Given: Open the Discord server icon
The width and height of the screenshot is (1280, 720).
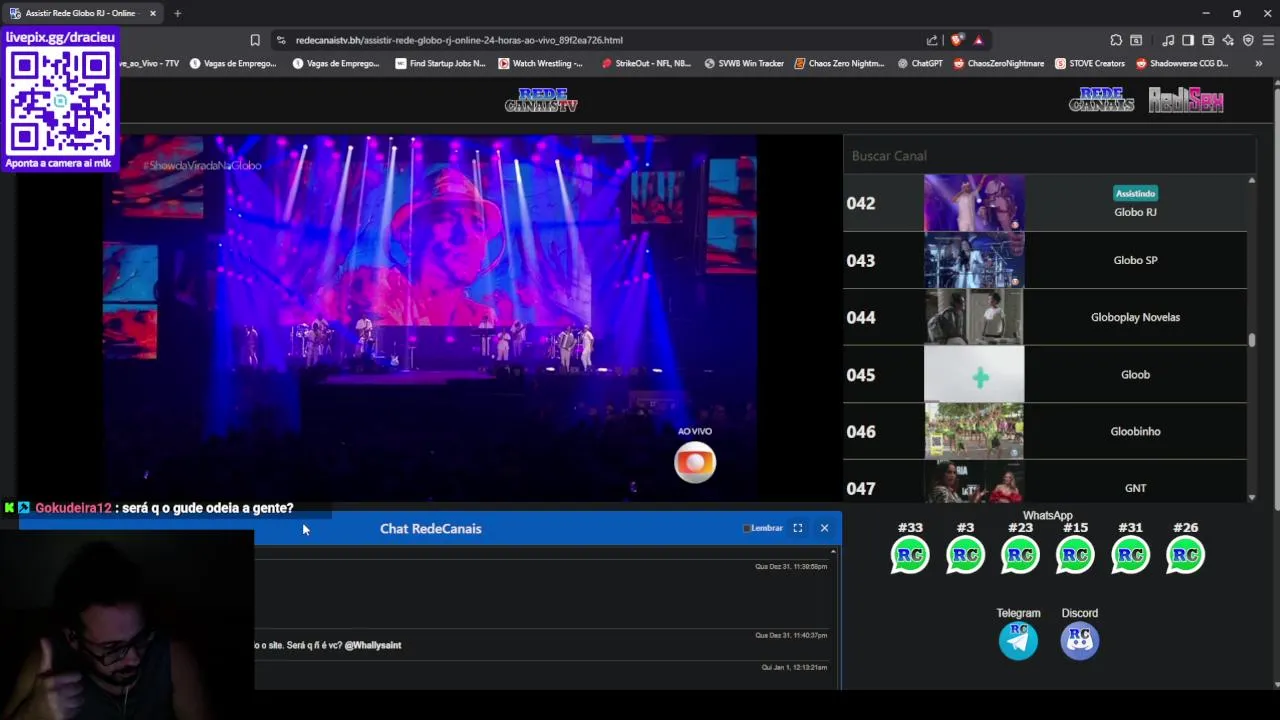Looking at the screenshot, I should [x=1079, y=640].
